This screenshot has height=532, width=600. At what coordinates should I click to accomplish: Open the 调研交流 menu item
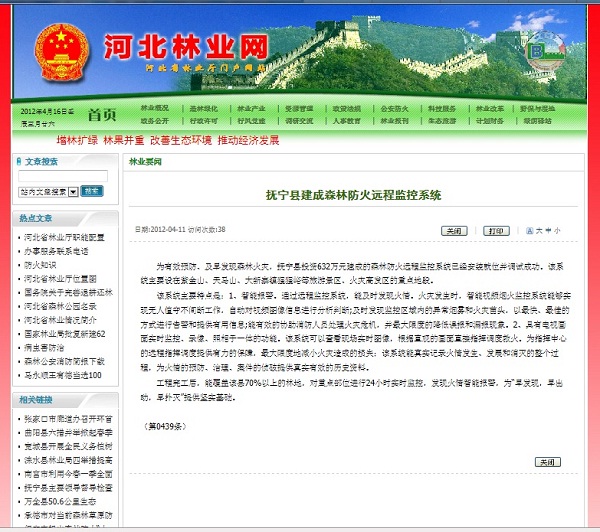[299, 121]
